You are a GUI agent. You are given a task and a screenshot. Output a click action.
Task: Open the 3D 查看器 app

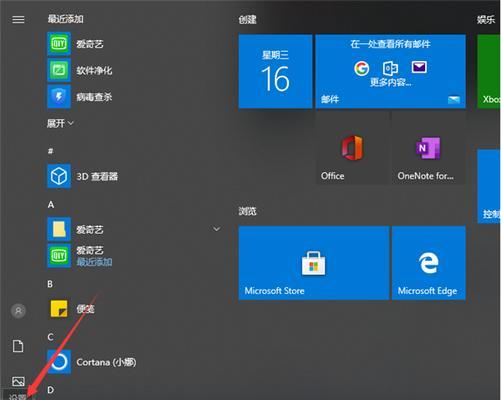[x=133, y=176]
